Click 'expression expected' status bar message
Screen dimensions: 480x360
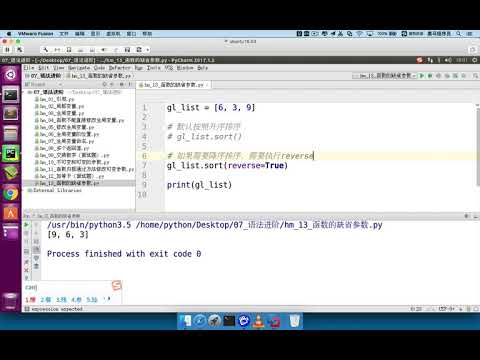57,309
